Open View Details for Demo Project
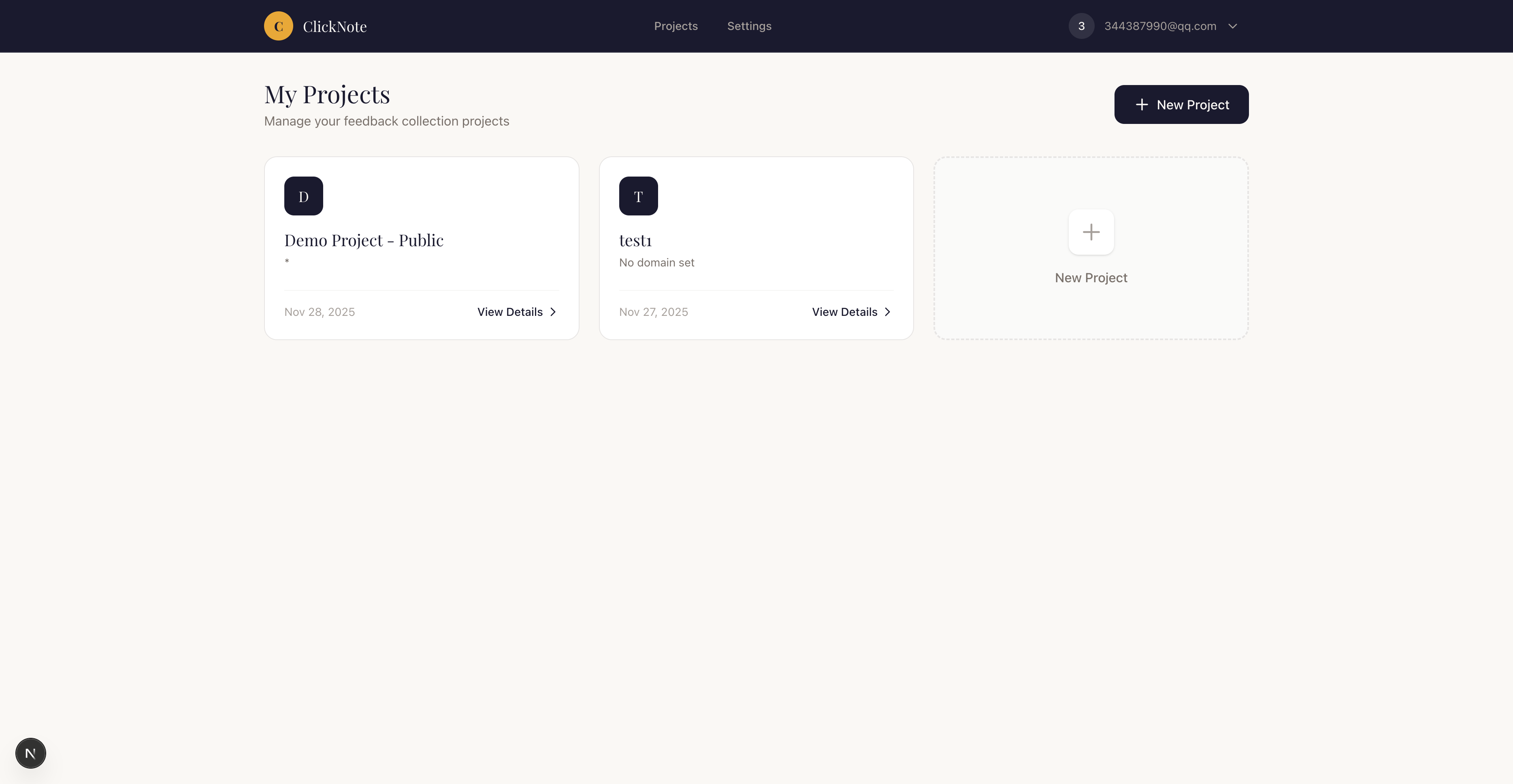This screenshot has width=1513, height=784. coord(510,312)
